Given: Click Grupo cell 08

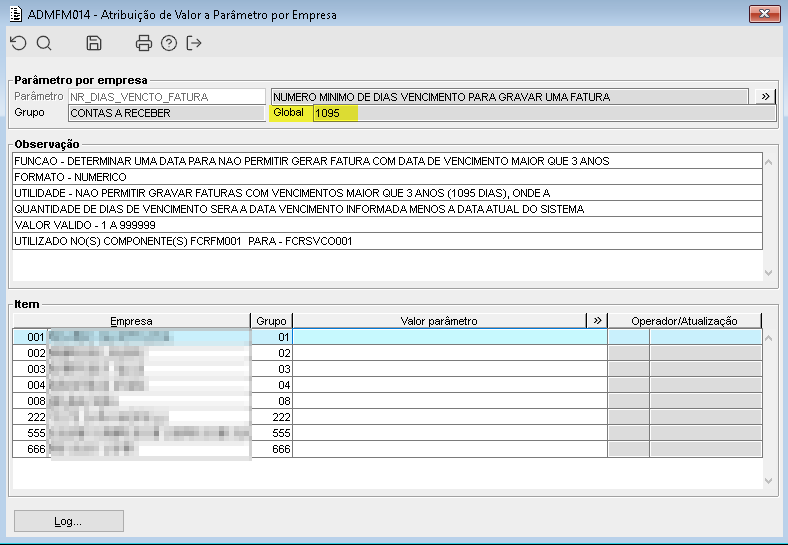Looking at the screenshot, I should coord(272,401).
